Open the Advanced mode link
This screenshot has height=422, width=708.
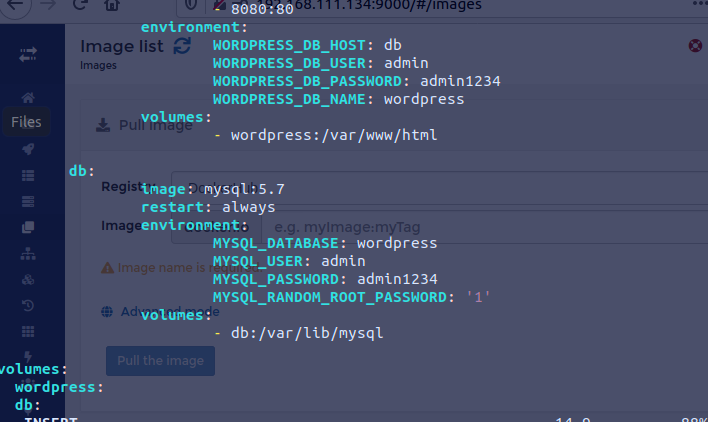pyautogui.click(x=170, y=311)
